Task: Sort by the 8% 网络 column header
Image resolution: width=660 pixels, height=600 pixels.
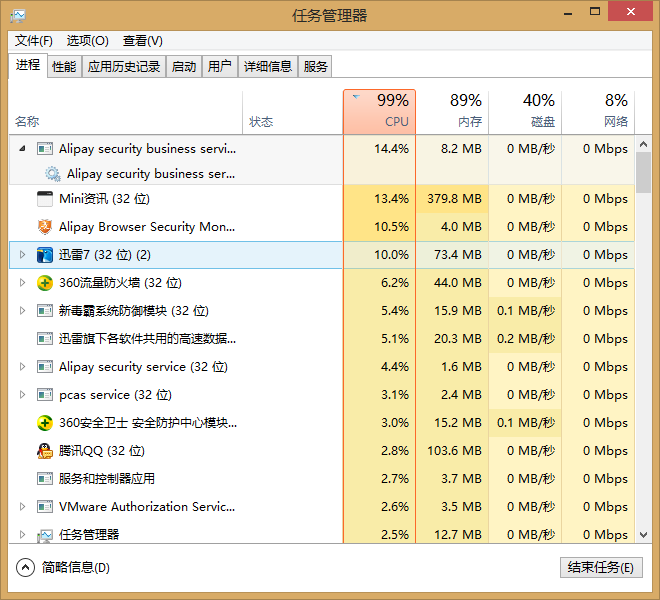Action: tap(598, 112)
